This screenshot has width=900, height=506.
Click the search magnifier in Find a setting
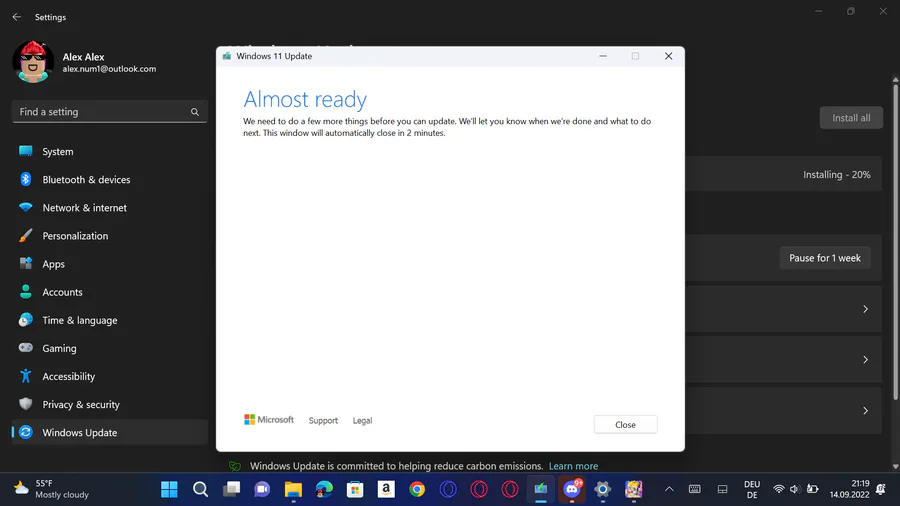[195, 112]
